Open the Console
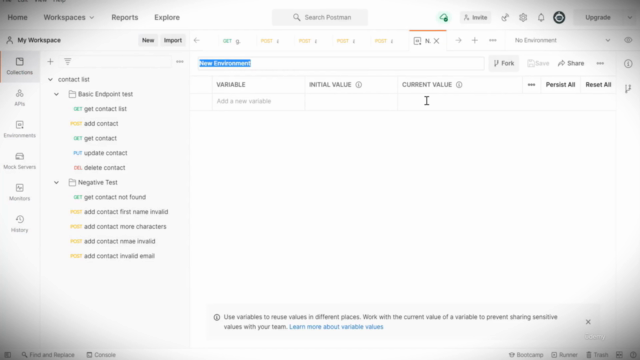 click(101, 355)
